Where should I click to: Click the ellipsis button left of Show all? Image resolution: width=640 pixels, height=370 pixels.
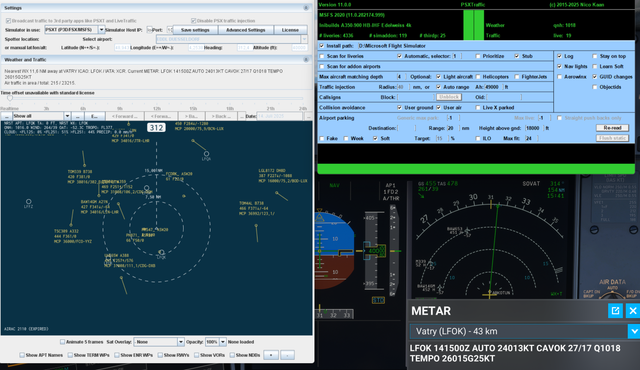(7, 116)
